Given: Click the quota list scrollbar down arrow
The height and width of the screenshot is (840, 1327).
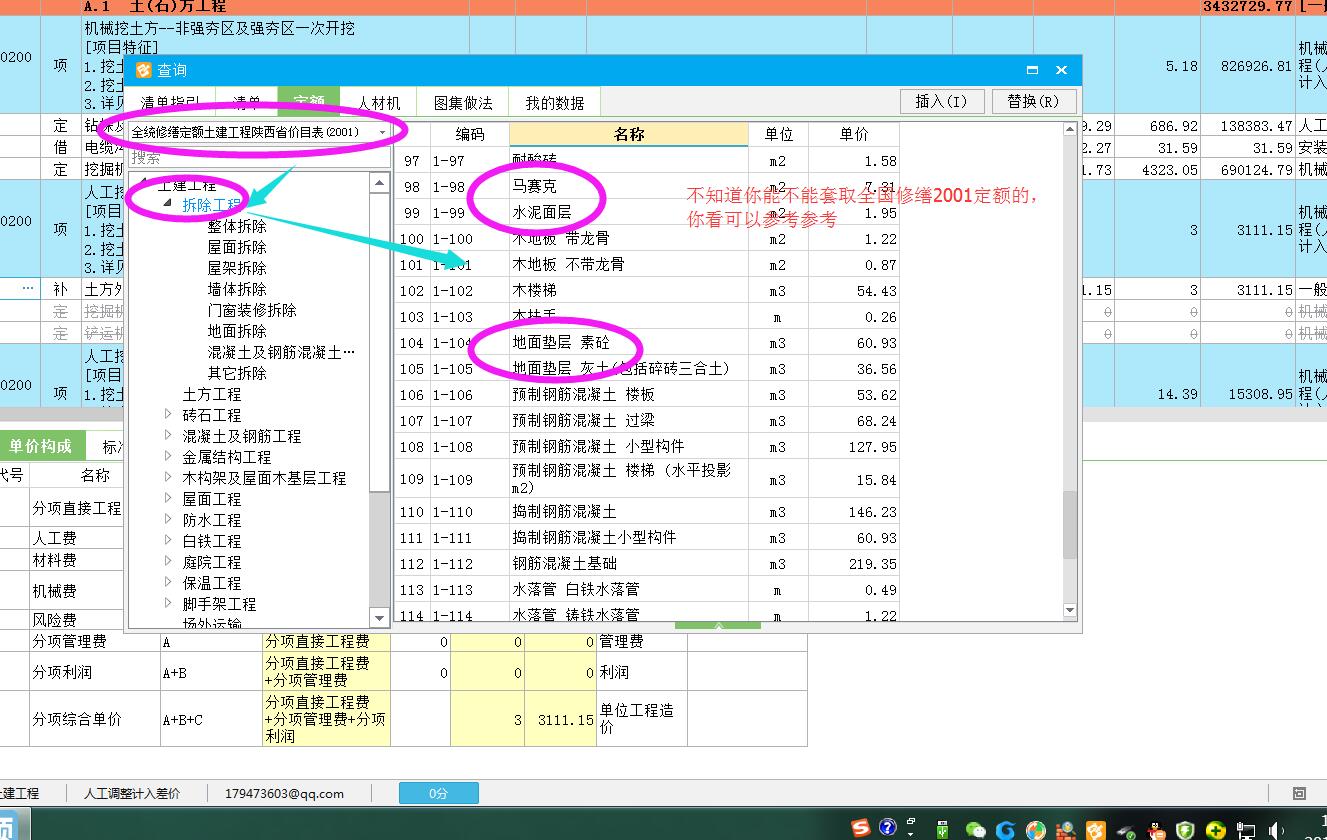Looking at the screenshot, I should pyautogui.click(x=1070, y=610).
